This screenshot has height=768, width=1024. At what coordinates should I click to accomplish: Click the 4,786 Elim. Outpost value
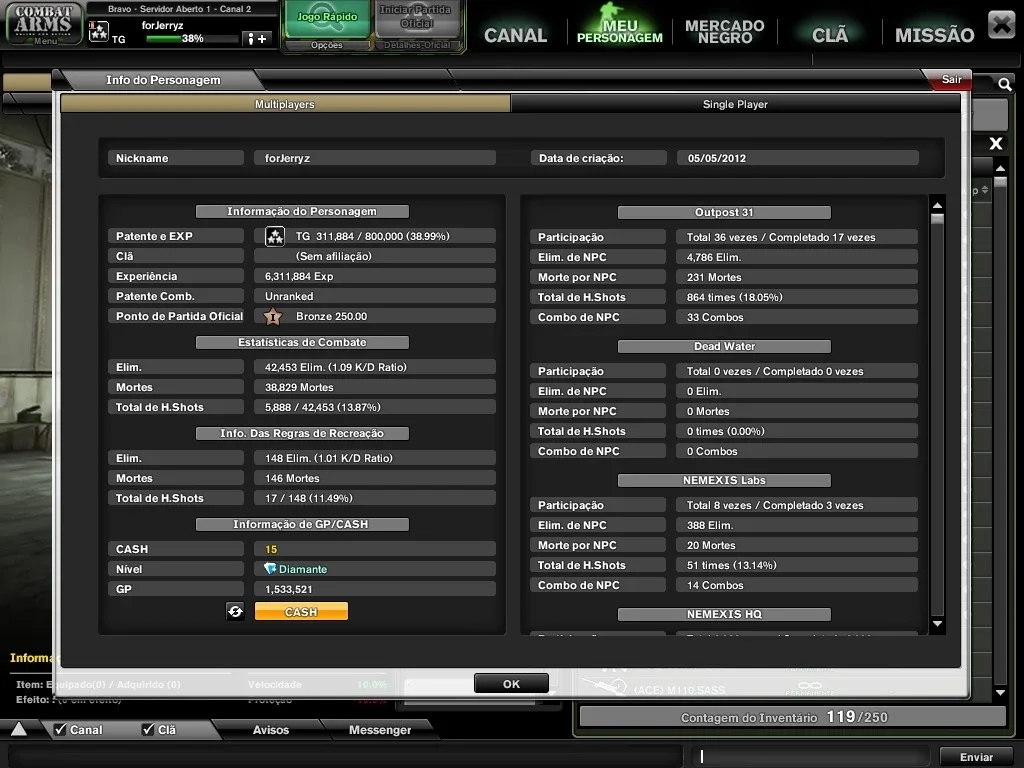click(797, 257)
